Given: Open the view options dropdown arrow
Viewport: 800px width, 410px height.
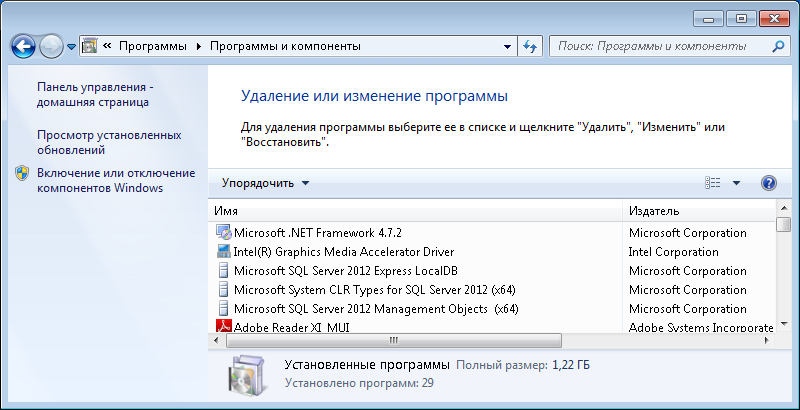Looking at the screenshot, I should pos(736,183).
